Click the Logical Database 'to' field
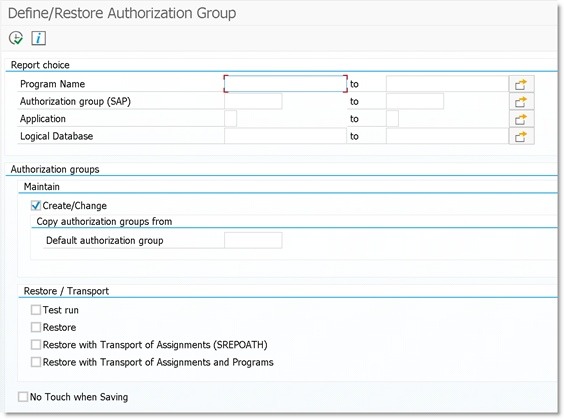This screenshot has width=564, height=419. (447, 136)
